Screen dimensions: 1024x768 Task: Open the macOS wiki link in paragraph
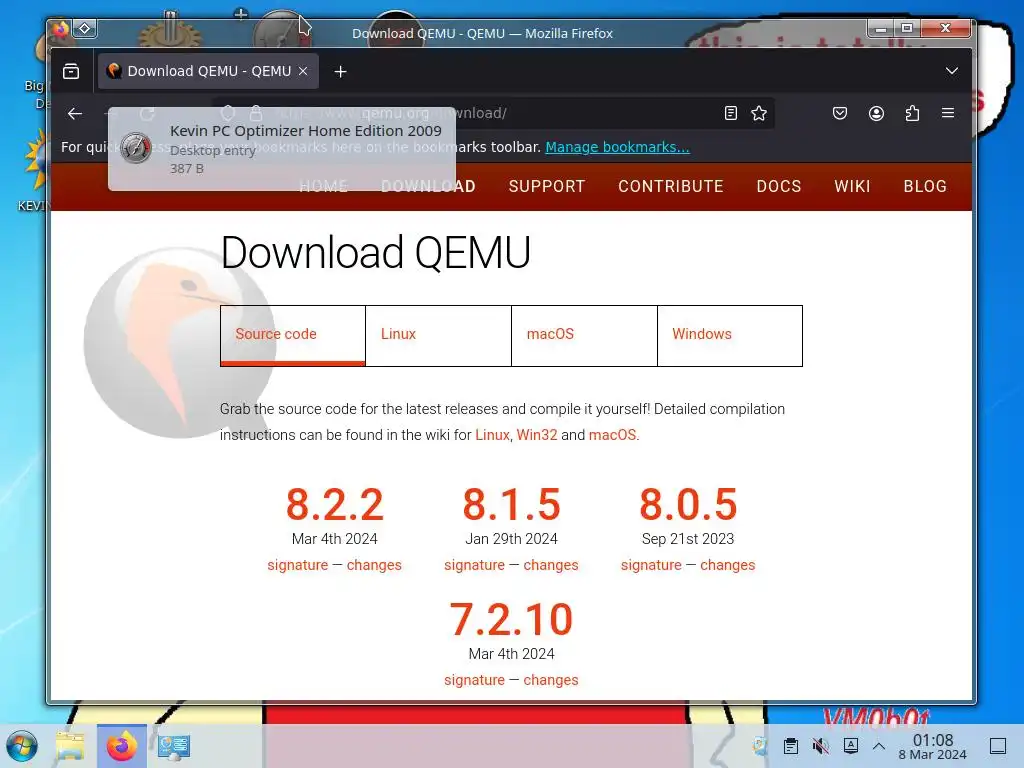pyautogui.click(x=612, y=435)
